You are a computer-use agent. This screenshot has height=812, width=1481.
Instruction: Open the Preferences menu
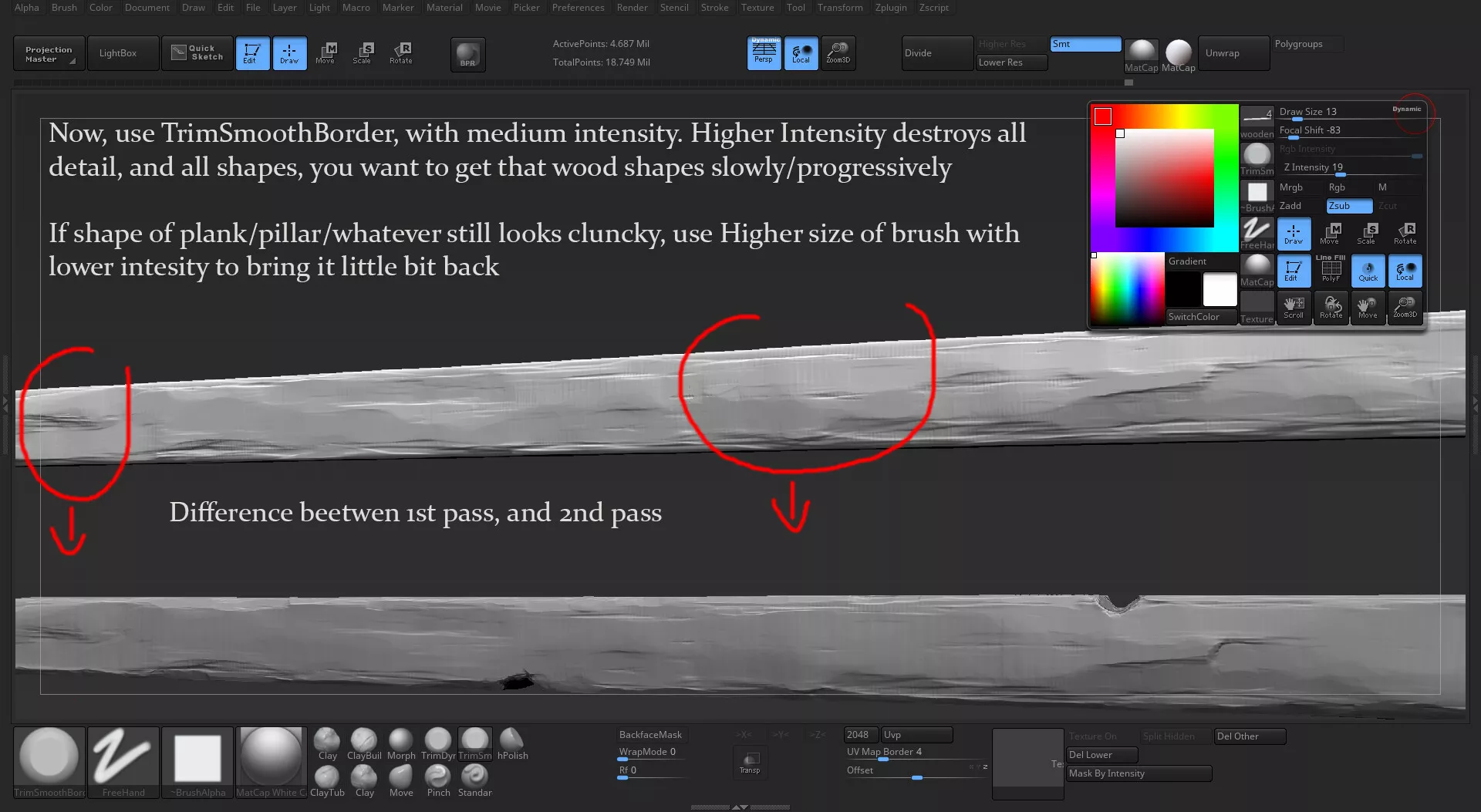(578, 8)
